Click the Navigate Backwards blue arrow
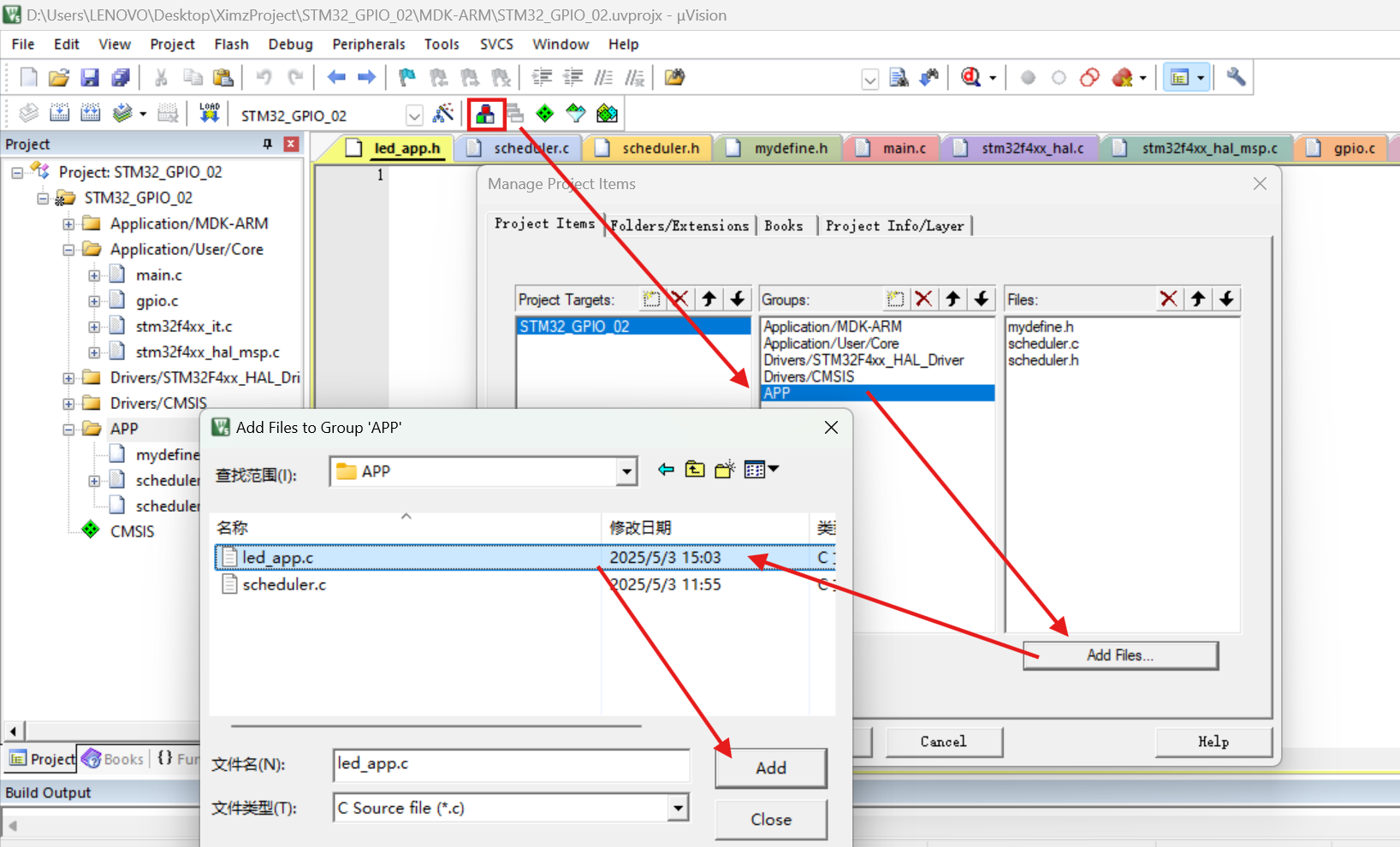This screenshot has height=847, width=1400. point(336,78)
